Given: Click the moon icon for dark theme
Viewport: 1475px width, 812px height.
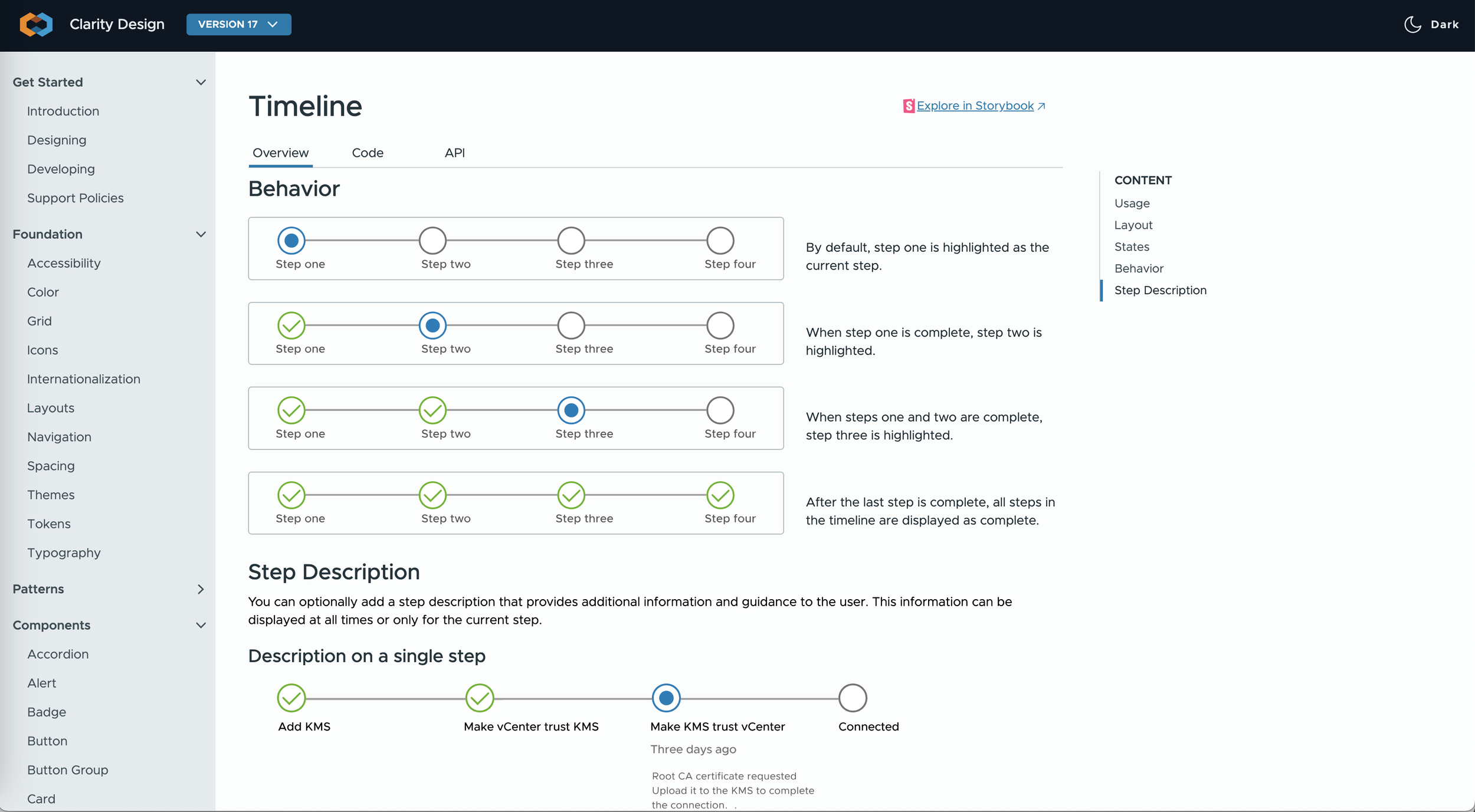Looking at the screenshot, I should coord(1412,24).
